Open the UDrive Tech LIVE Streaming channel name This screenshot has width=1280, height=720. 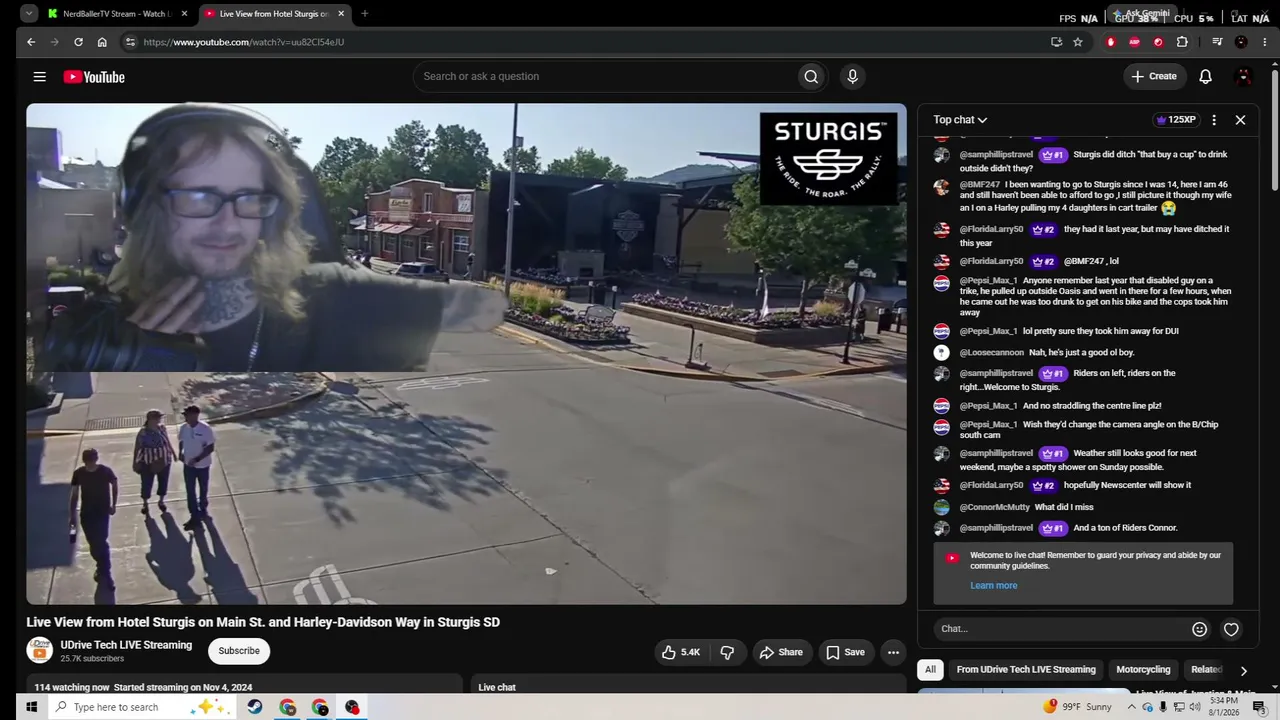[126, 645]
